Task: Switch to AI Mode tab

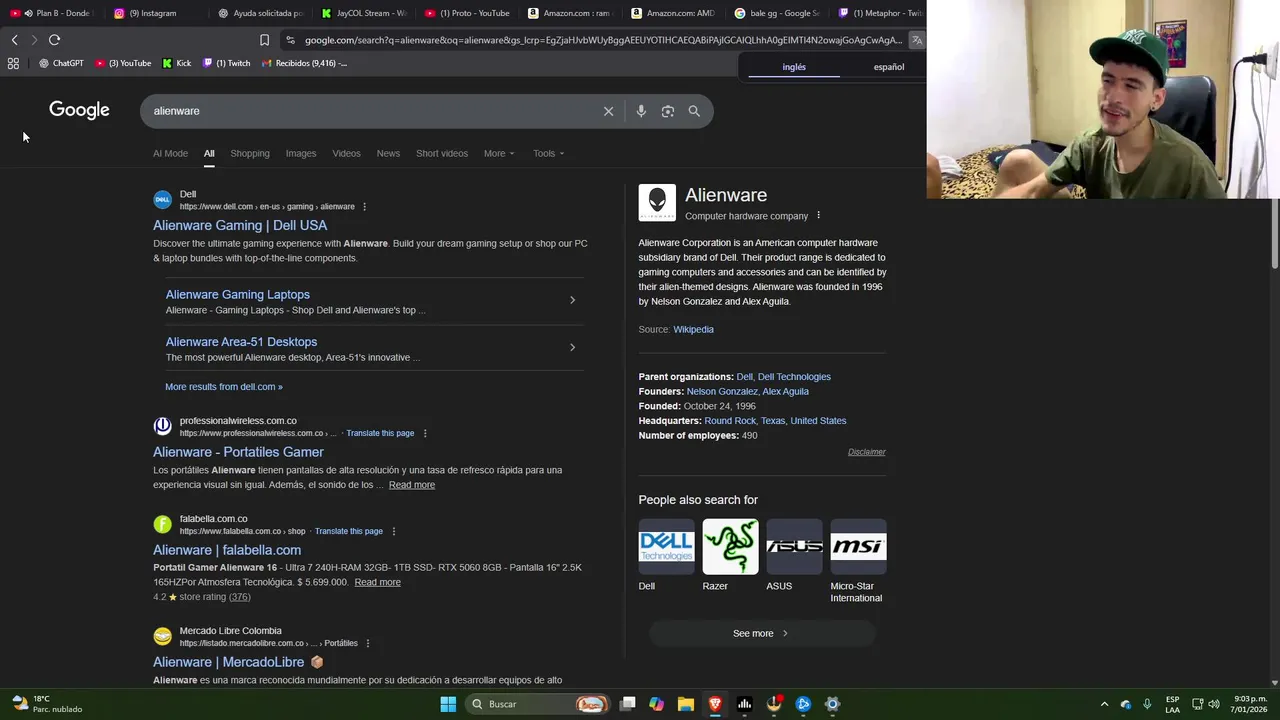Action: [170, 153]
